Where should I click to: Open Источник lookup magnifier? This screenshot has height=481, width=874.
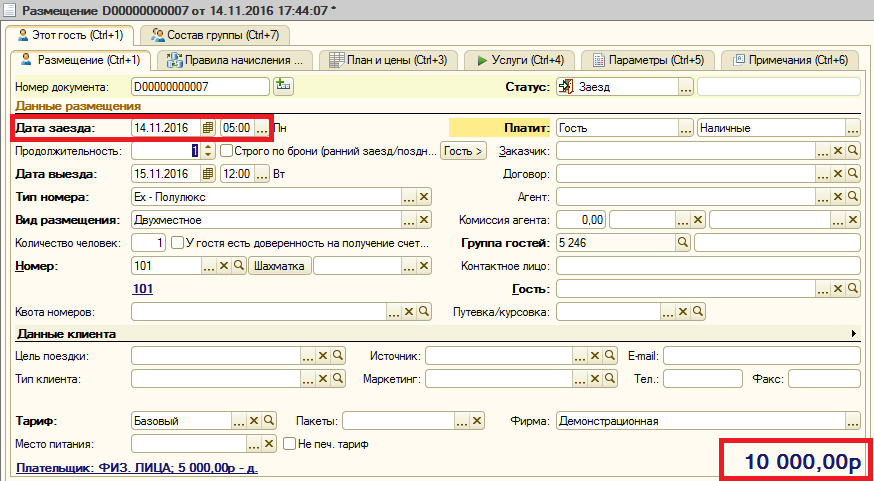click(610, 356)
